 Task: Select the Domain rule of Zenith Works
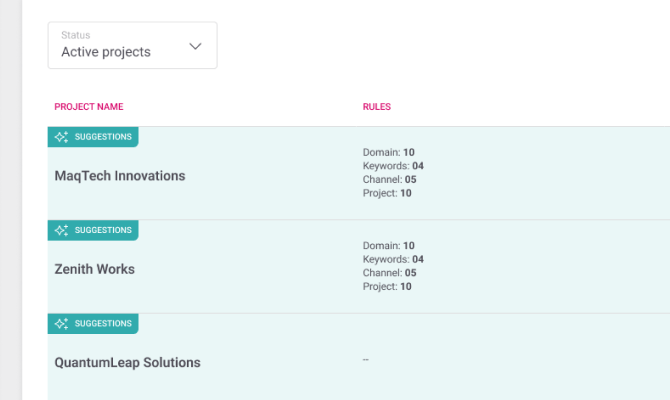388,245
